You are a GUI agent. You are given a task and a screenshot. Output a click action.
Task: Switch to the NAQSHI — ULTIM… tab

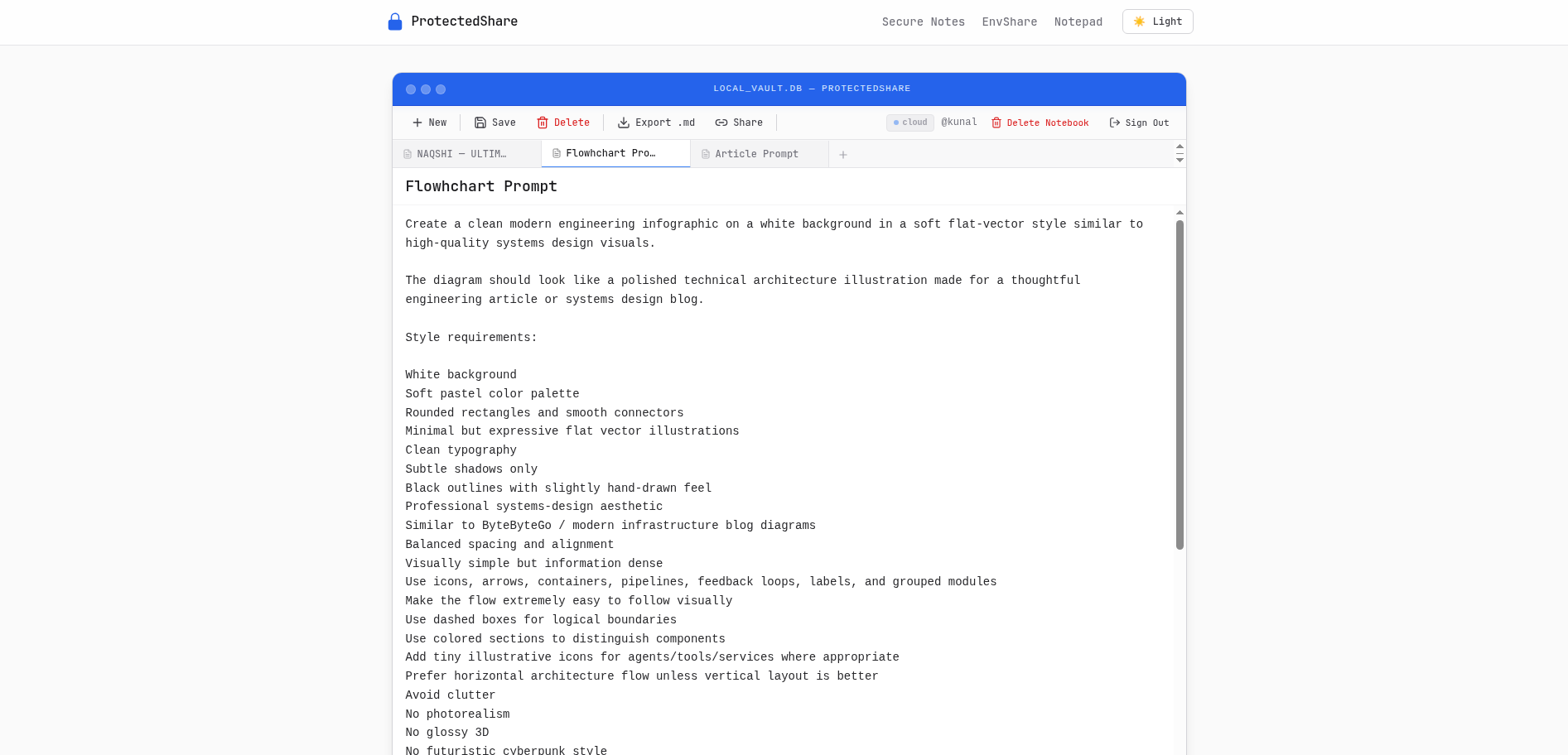[466, 154]
